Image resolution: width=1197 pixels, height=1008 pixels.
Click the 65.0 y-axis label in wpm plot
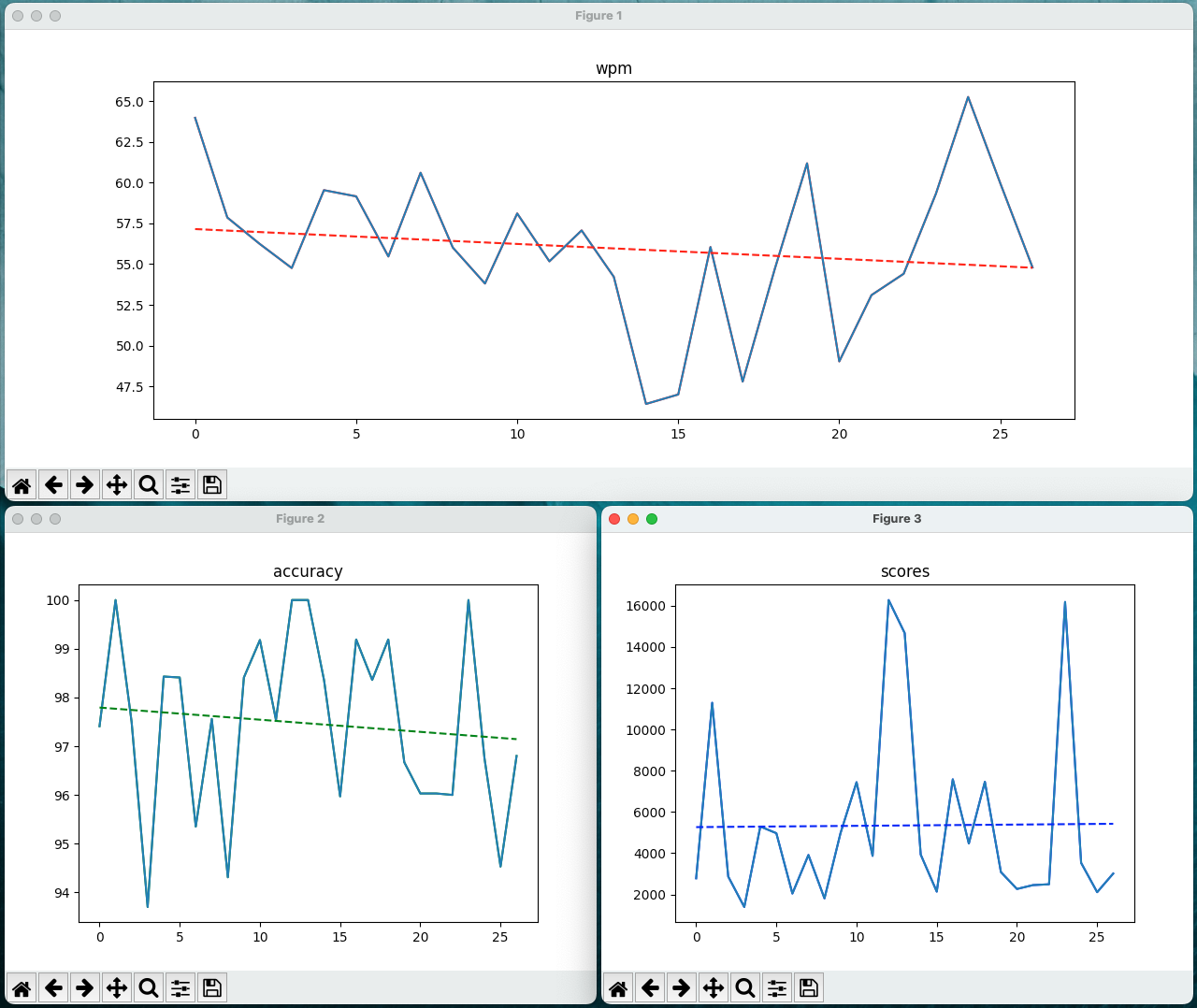(x=129, y=102)
